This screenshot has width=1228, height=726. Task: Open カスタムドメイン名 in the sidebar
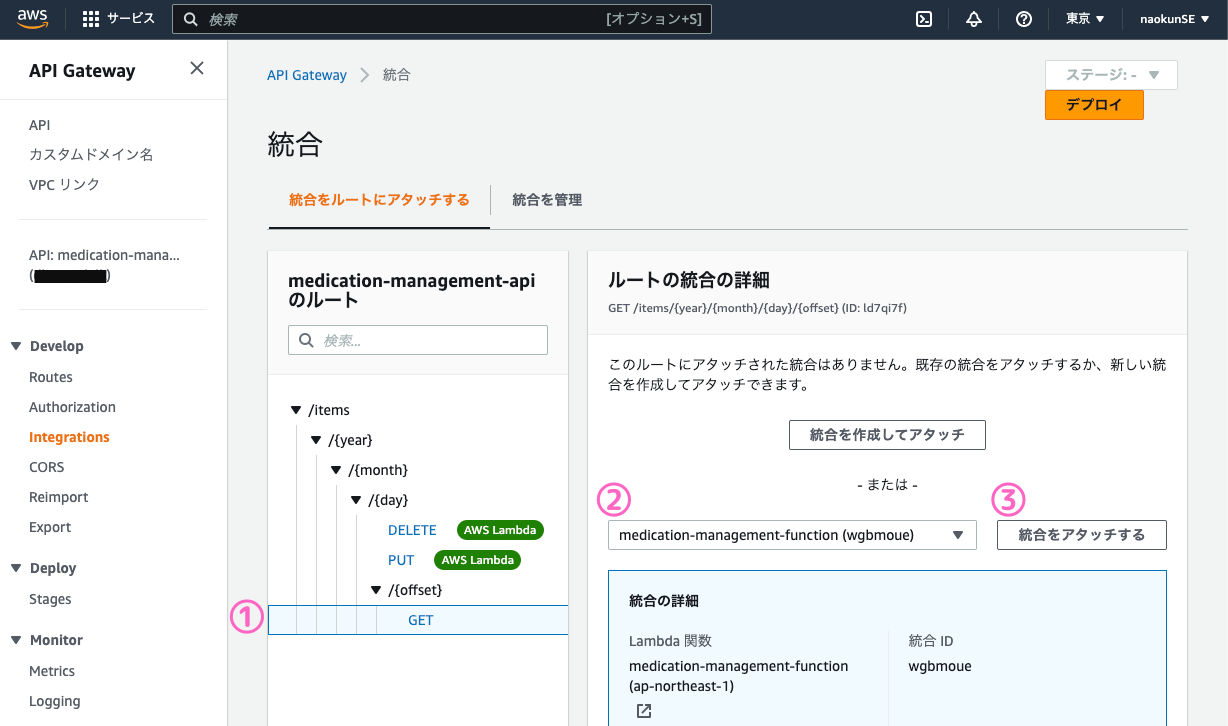(x=91, y=155)
